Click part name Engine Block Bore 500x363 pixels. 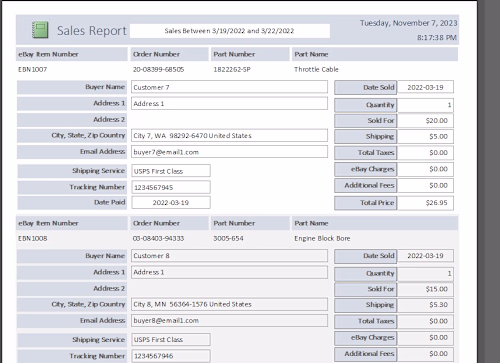tap(322, 238)
